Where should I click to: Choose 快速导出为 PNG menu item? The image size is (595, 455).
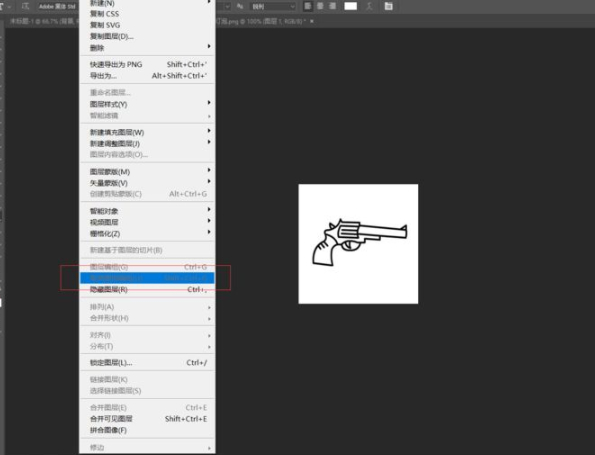[x=147, y=65]
